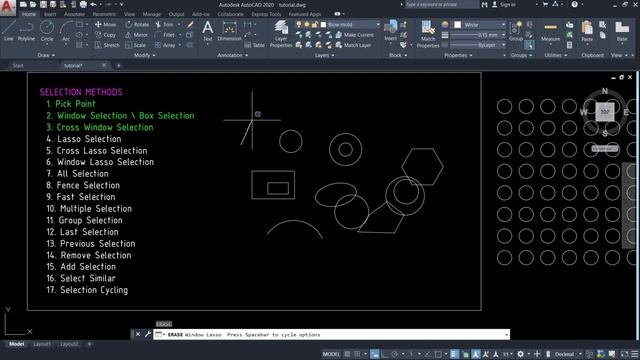640x360 pixels.
Task: Click the object color wheel swatch
Action: click(x=444, y=24)
